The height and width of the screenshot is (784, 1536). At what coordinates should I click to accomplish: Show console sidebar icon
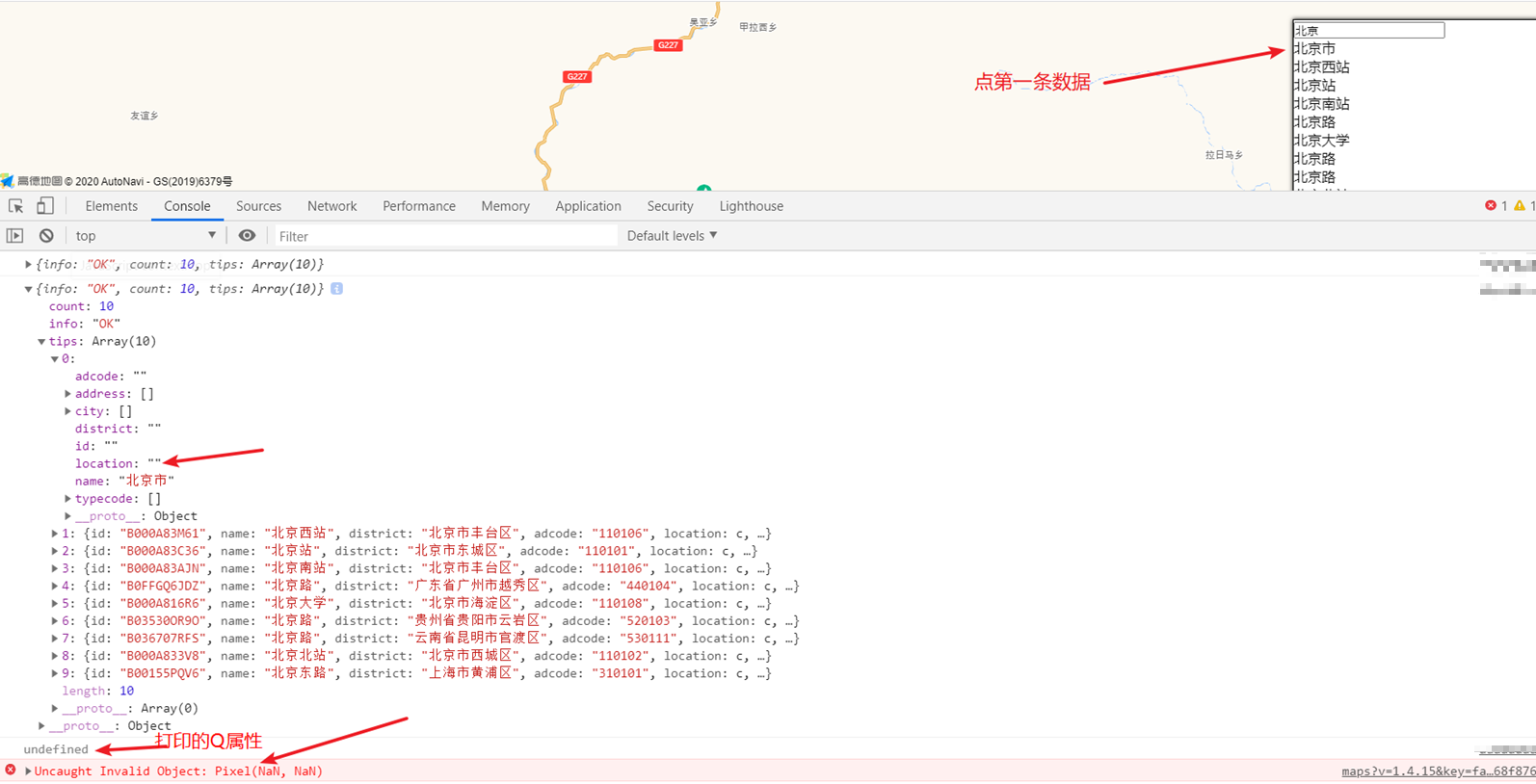(15, 236)
